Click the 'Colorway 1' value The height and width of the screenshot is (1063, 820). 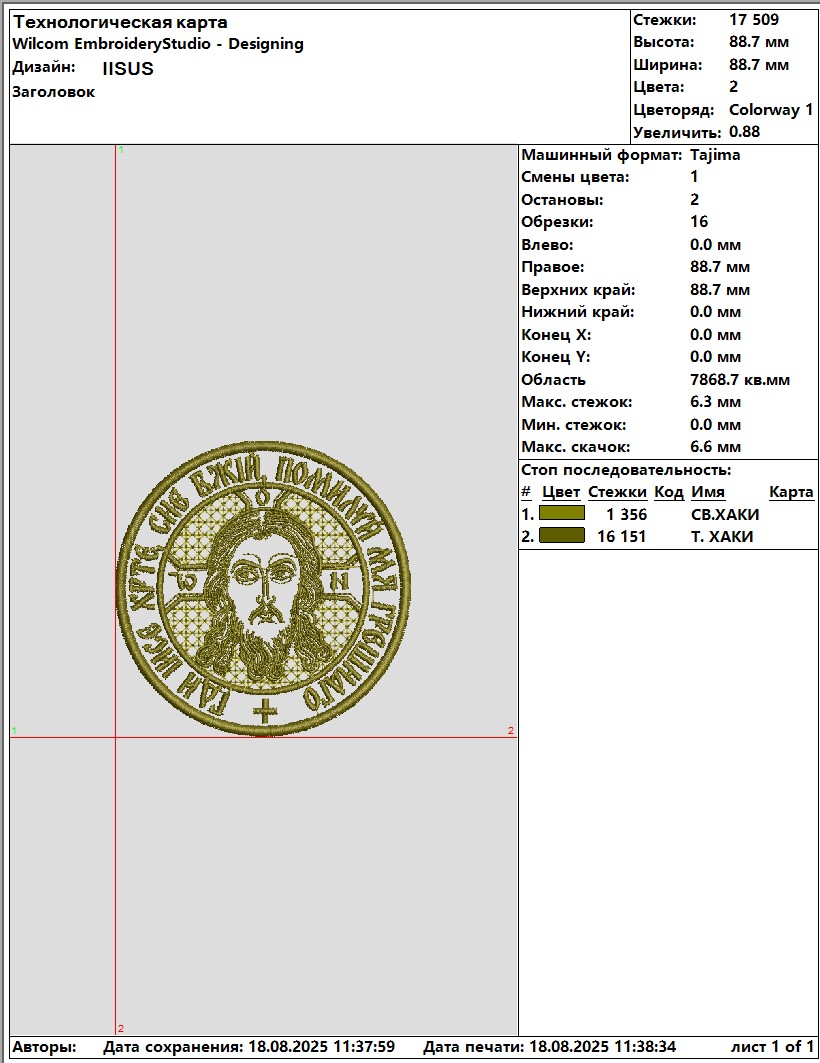click(771, 110)
